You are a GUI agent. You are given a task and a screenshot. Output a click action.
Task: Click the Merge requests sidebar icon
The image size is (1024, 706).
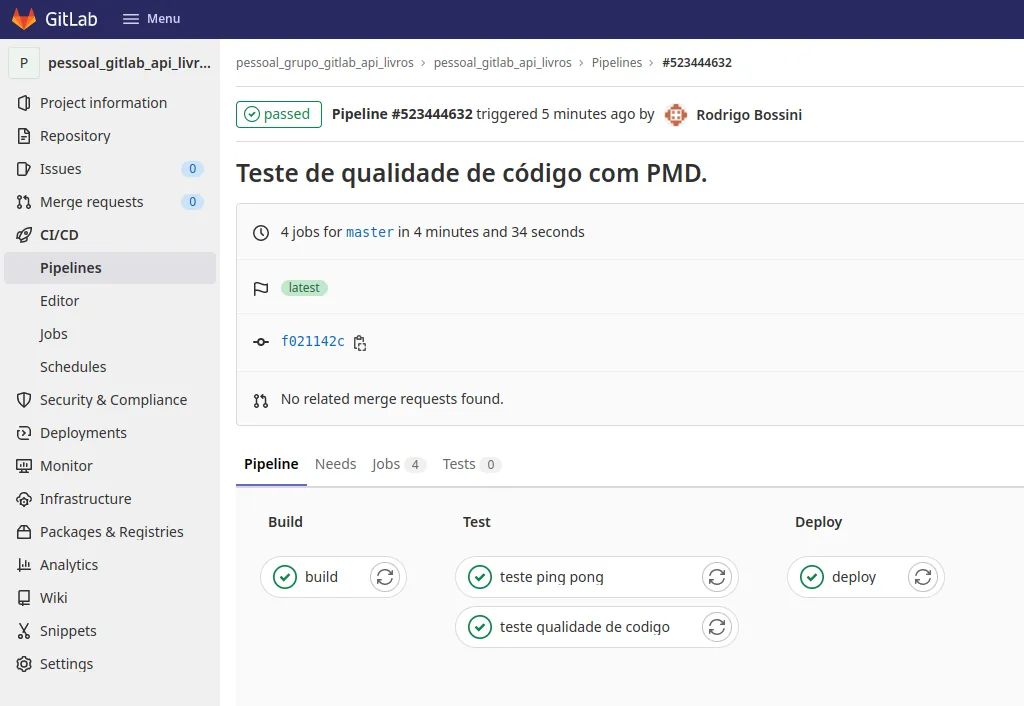(x=24, y=202)
